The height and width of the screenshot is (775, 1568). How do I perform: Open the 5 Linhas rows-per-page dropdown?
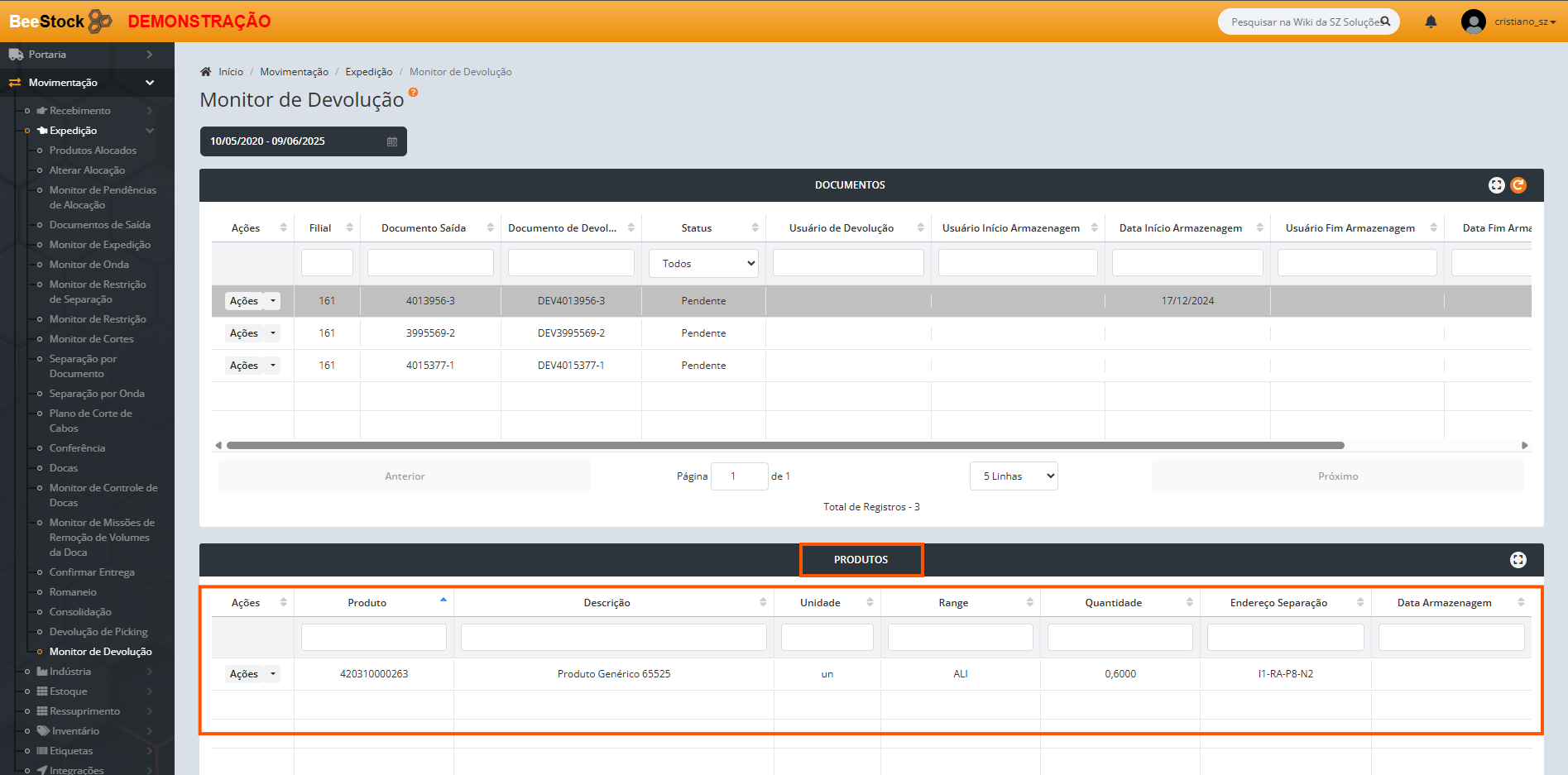1014,476
